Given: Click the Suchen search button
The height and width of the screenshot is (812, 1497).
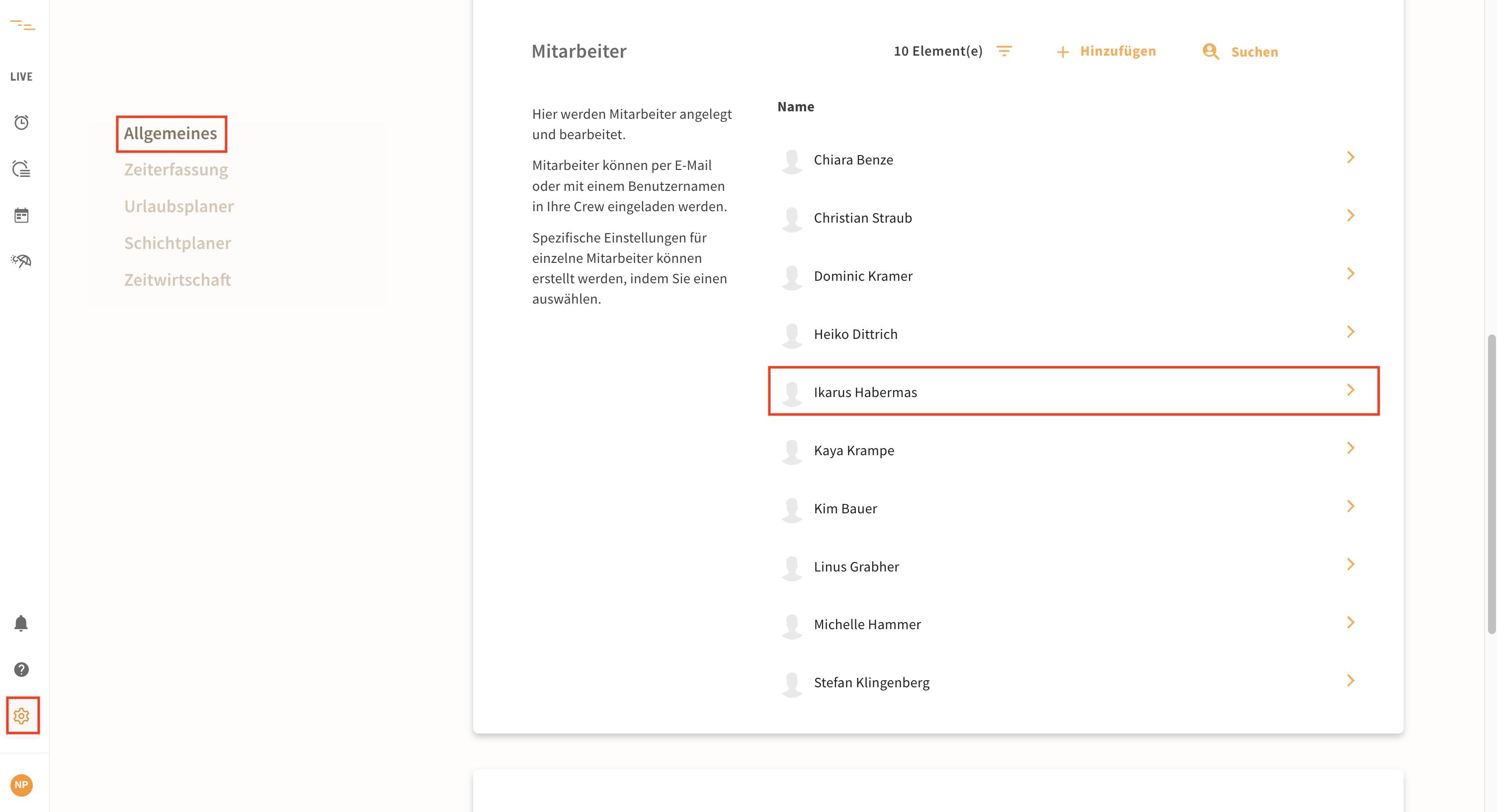Looking at the screenshot, I should 1241,52.
